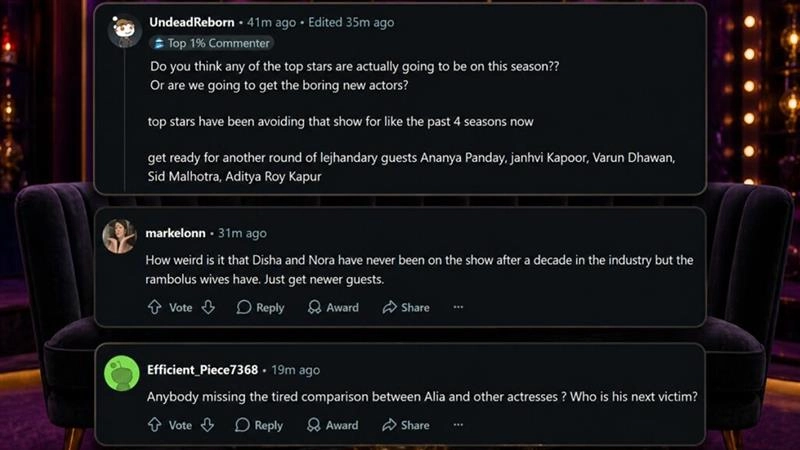Reply to Efficient_Piece7368's comment
The image size is (800, 450).
tap(260, 425)
